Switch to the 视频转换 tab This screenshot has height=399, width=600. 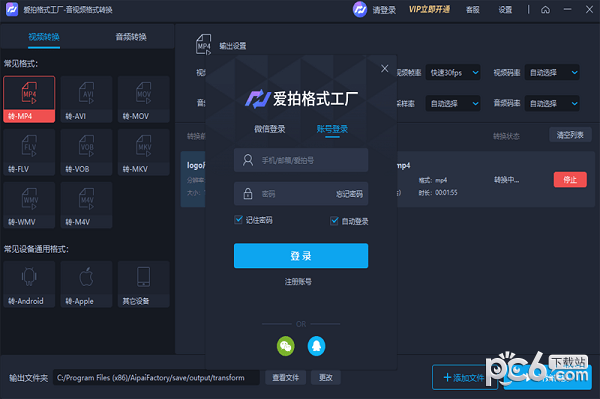[44, 37]
